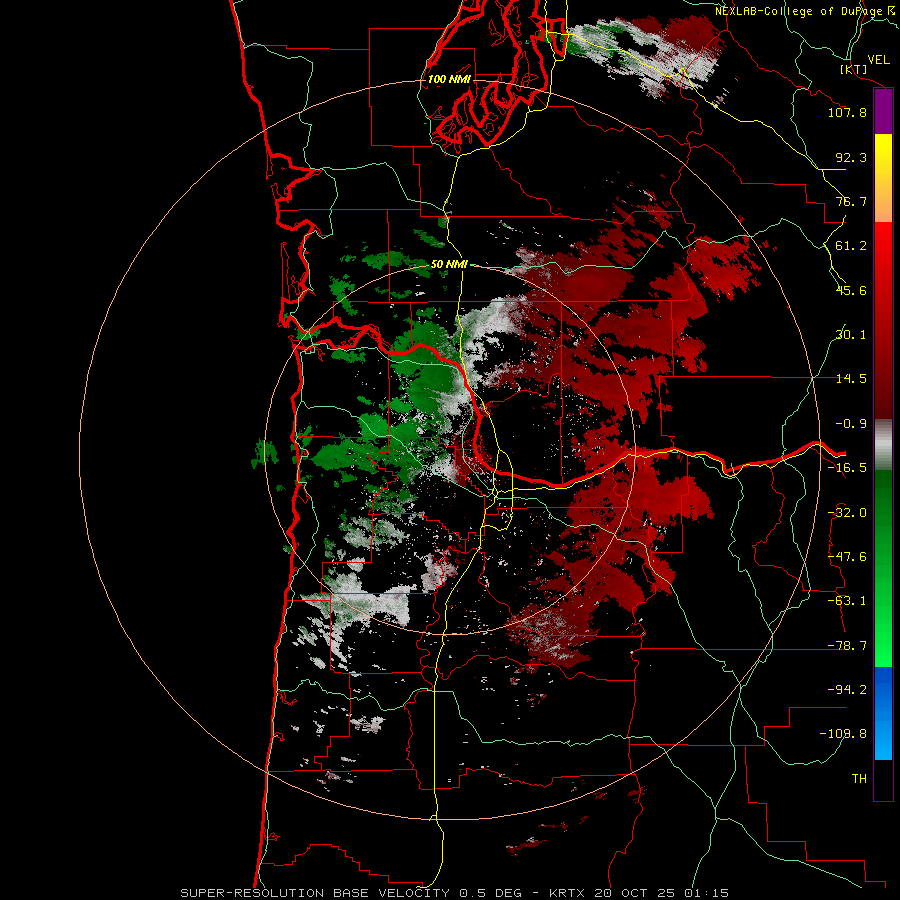
Task: Click the -0.9 velocity scale value
Action: pyautogui.click(x=851, y=424)
